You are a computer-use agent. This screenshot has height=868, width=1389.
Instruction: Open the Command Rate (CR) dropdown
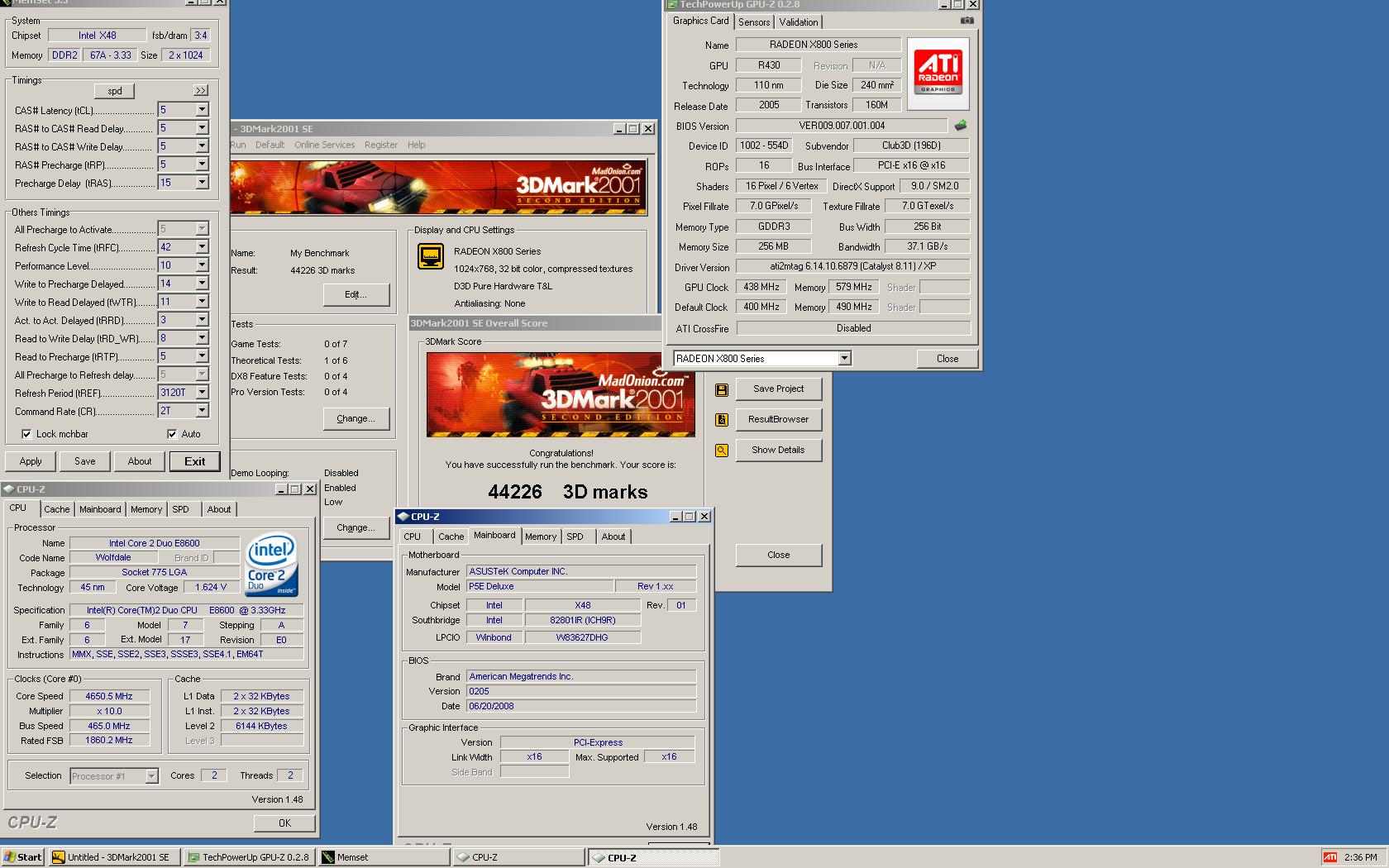click(202, 411)
